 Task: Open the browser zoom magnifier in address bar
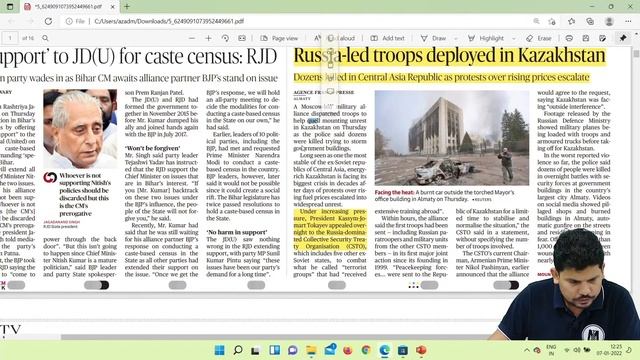(x=536, y=21)
